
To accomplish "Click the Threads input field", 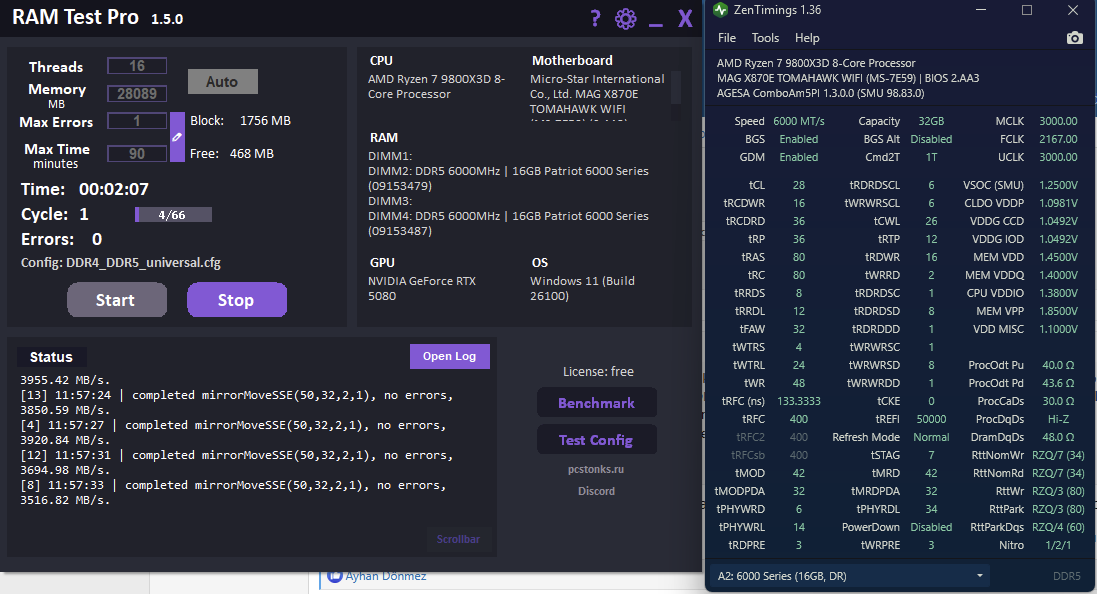I will 137,66.
